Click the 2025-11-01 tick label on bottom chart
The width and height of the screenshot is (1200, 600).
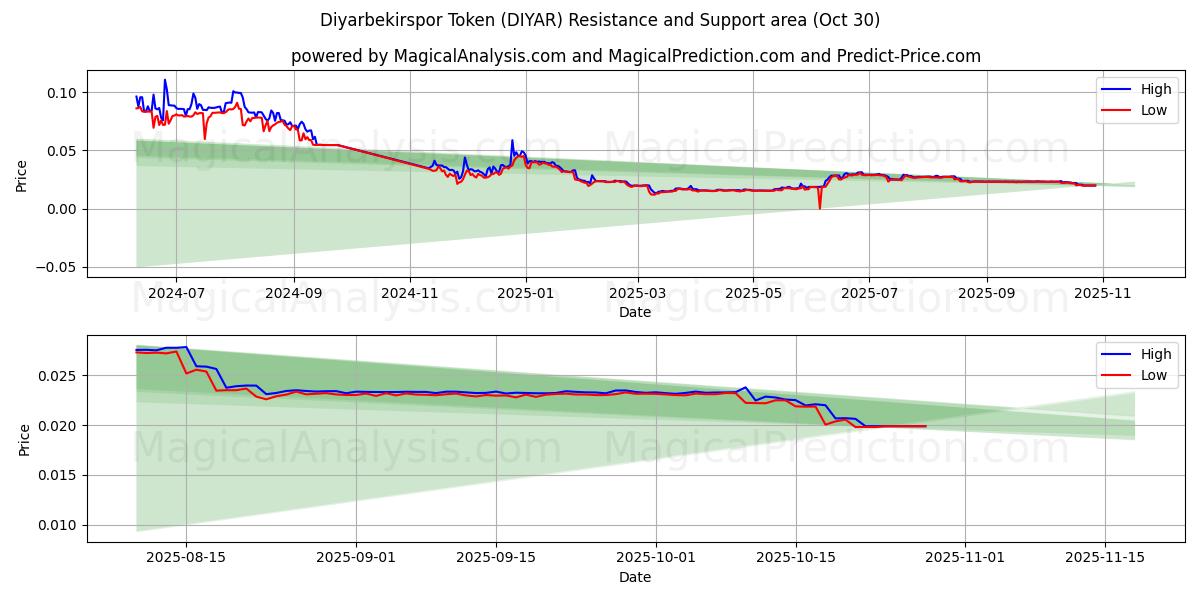click(x=965, y=559)
